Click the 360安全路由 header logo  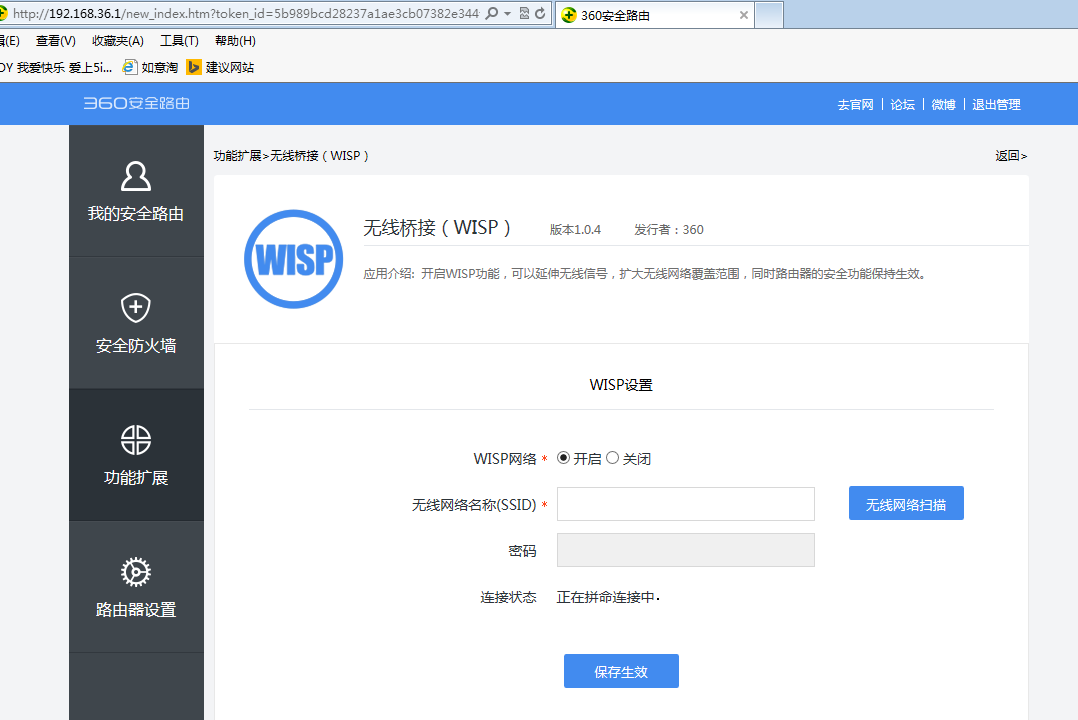coord(136,103)
